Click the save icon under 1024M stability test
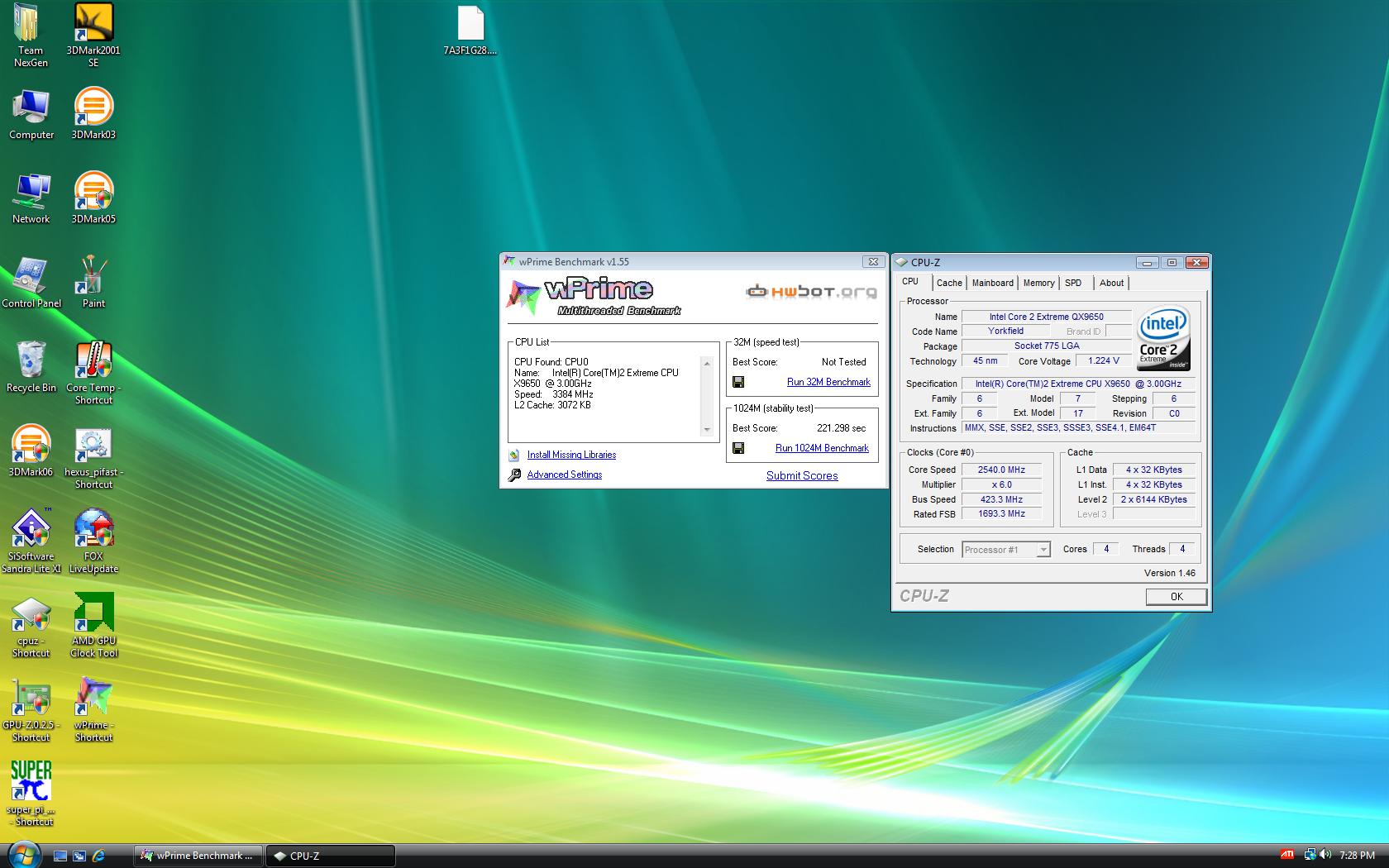The width and height of the screenshot is (1389, 868). tap(738, 448)
